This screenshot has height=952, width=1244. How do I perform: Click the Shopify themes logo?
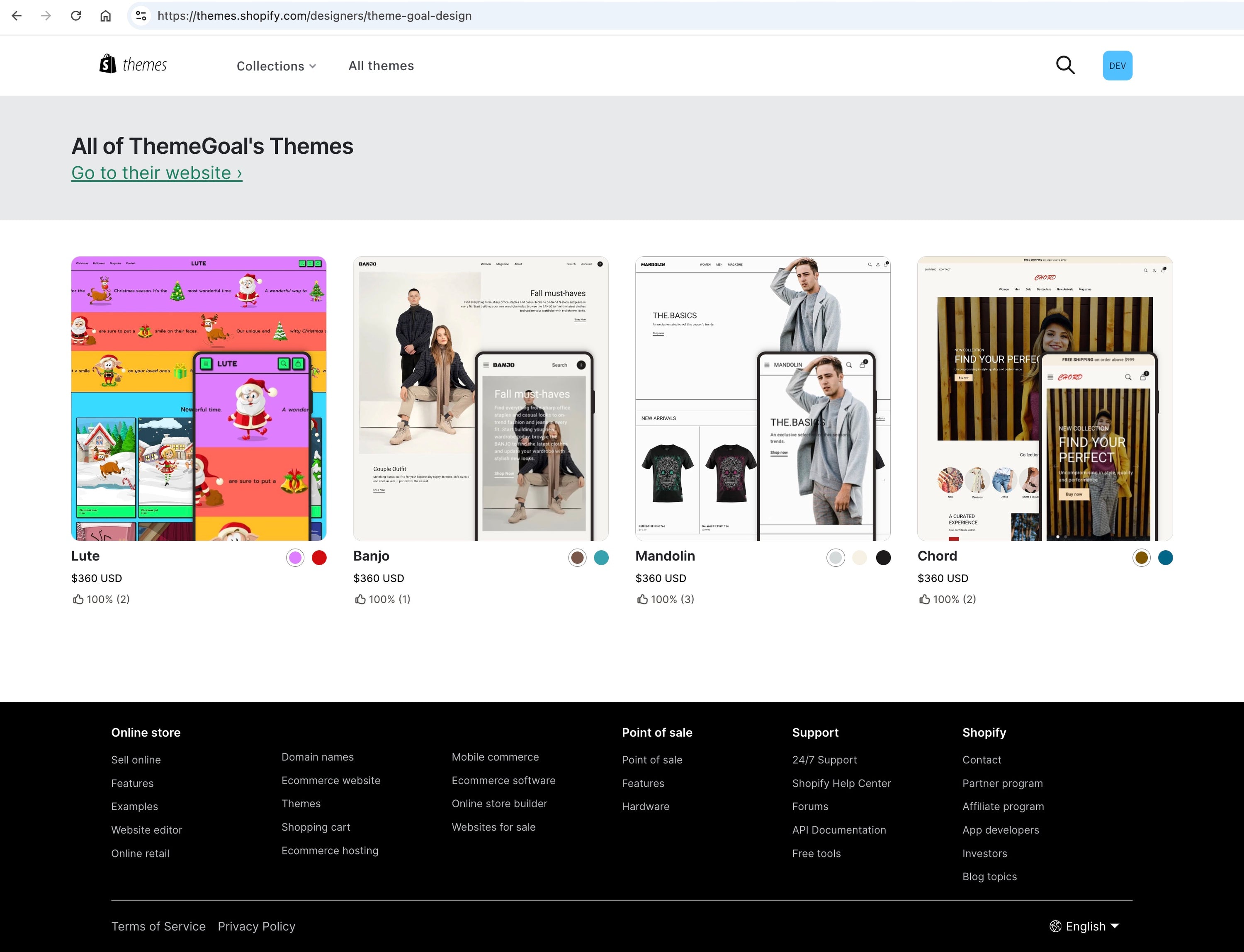click(x=133, y=65)
